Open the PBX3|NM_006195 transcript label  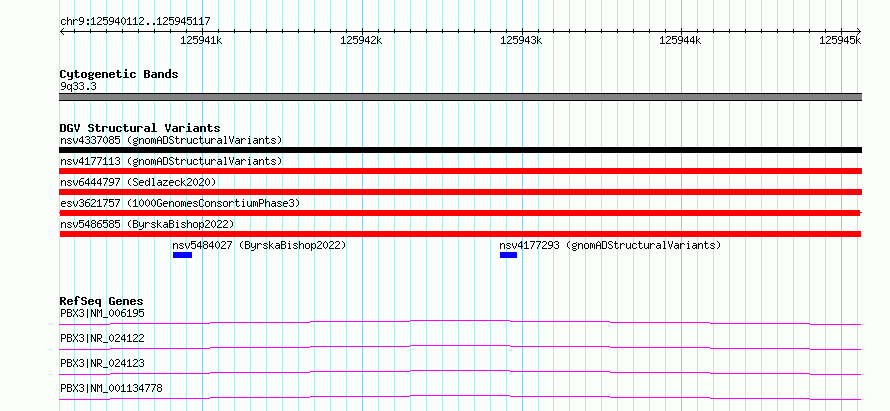102,313
